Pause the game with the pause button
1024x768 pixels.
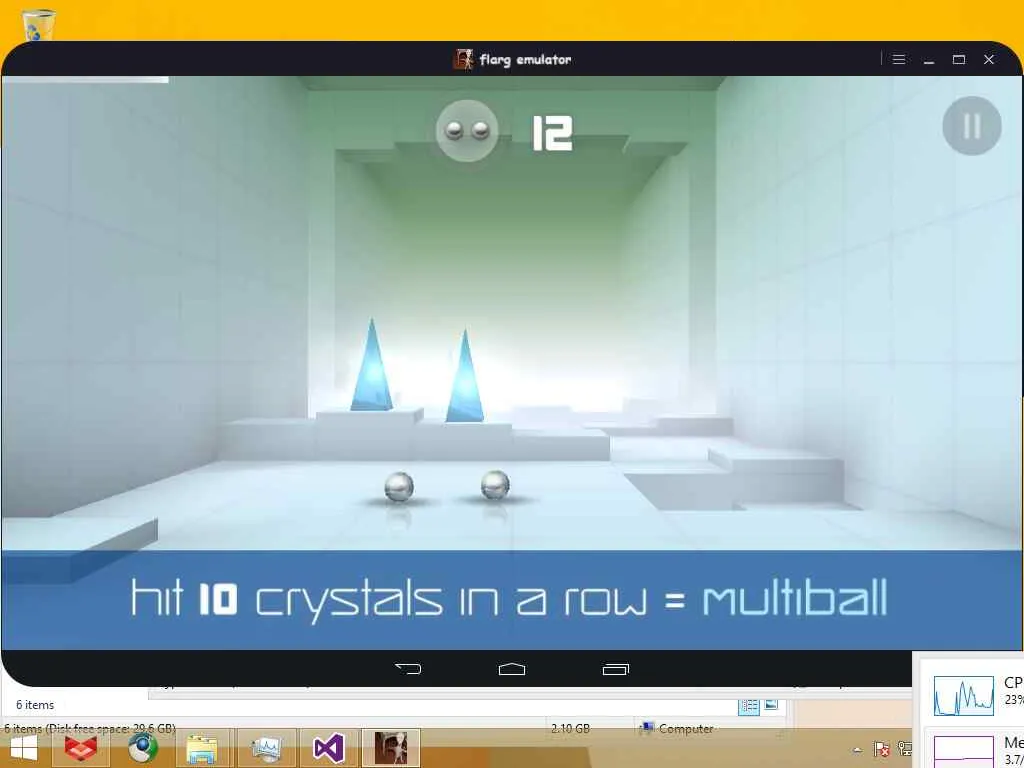[x=972, y=126]
